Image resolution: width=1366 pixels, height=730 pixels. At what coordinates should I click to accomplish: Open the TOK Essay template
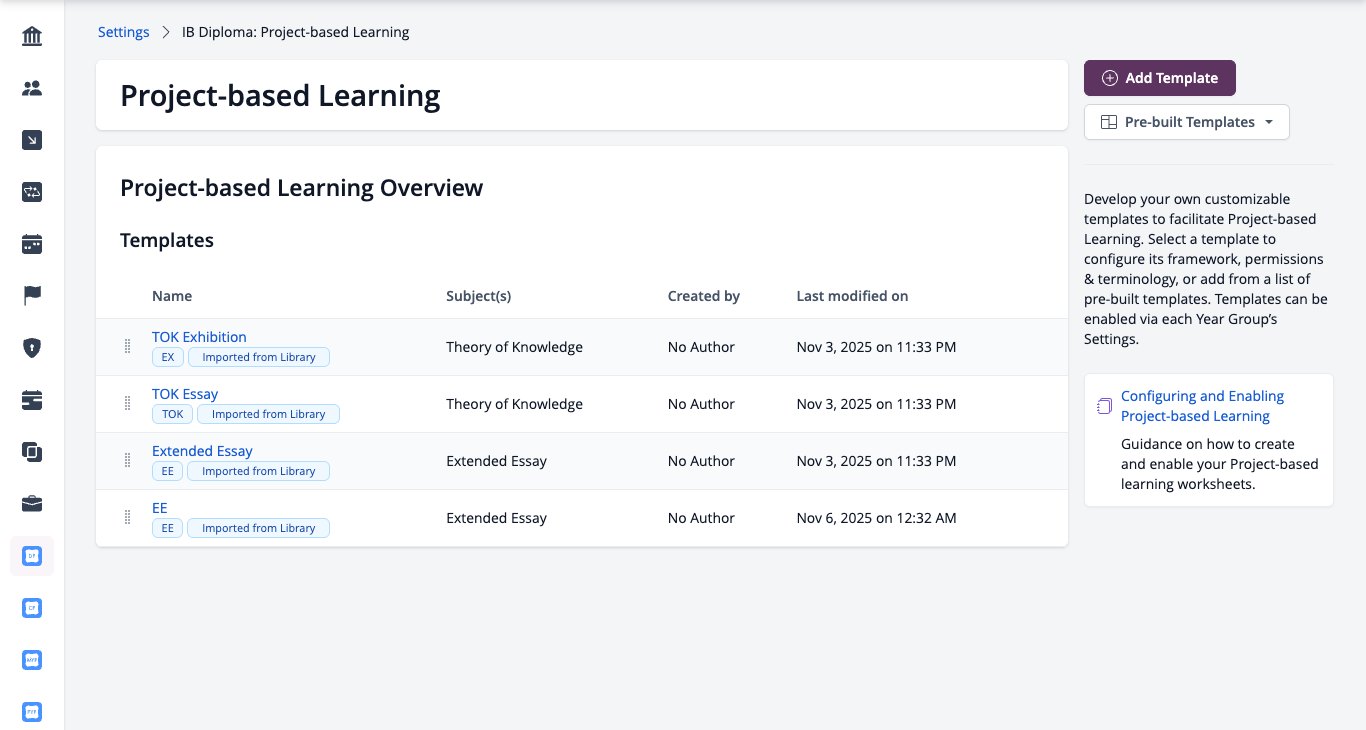185,394
